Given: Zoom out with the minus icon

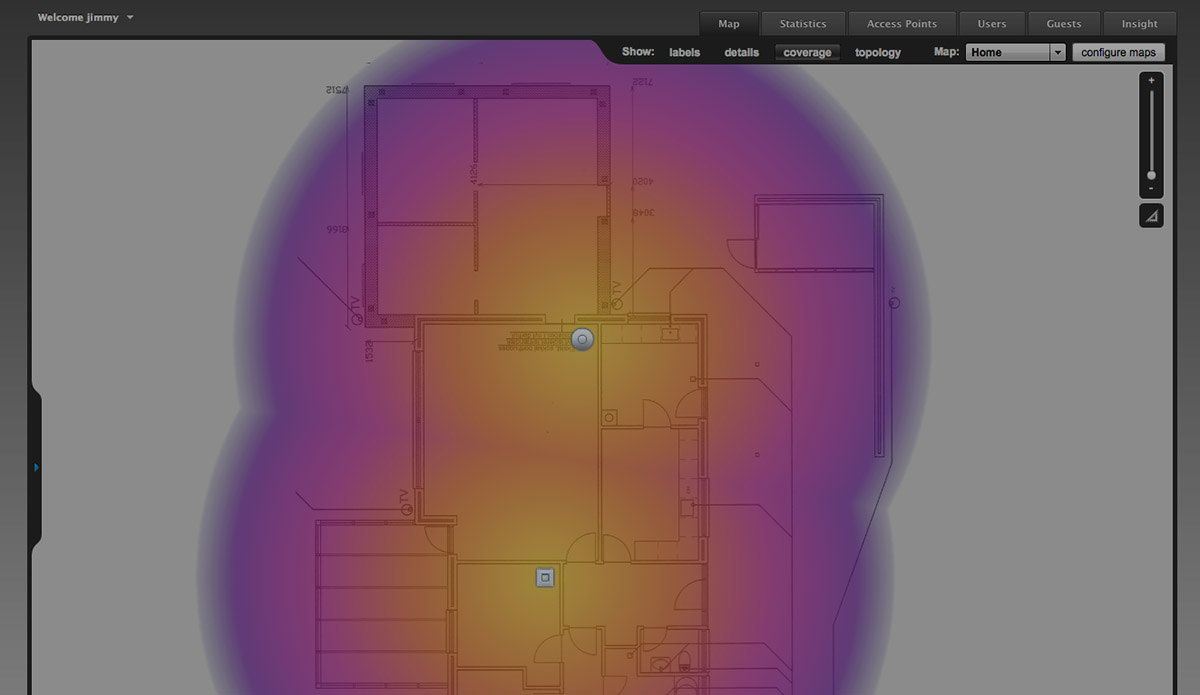Looking at the screenshot, I should (1151, 188).
